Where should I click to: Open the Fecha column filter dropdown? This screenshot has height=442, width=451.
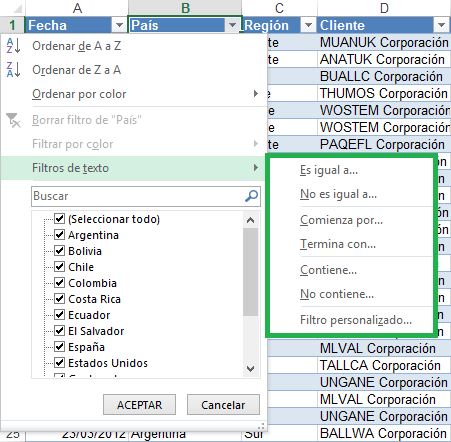[x=119, y=25]
